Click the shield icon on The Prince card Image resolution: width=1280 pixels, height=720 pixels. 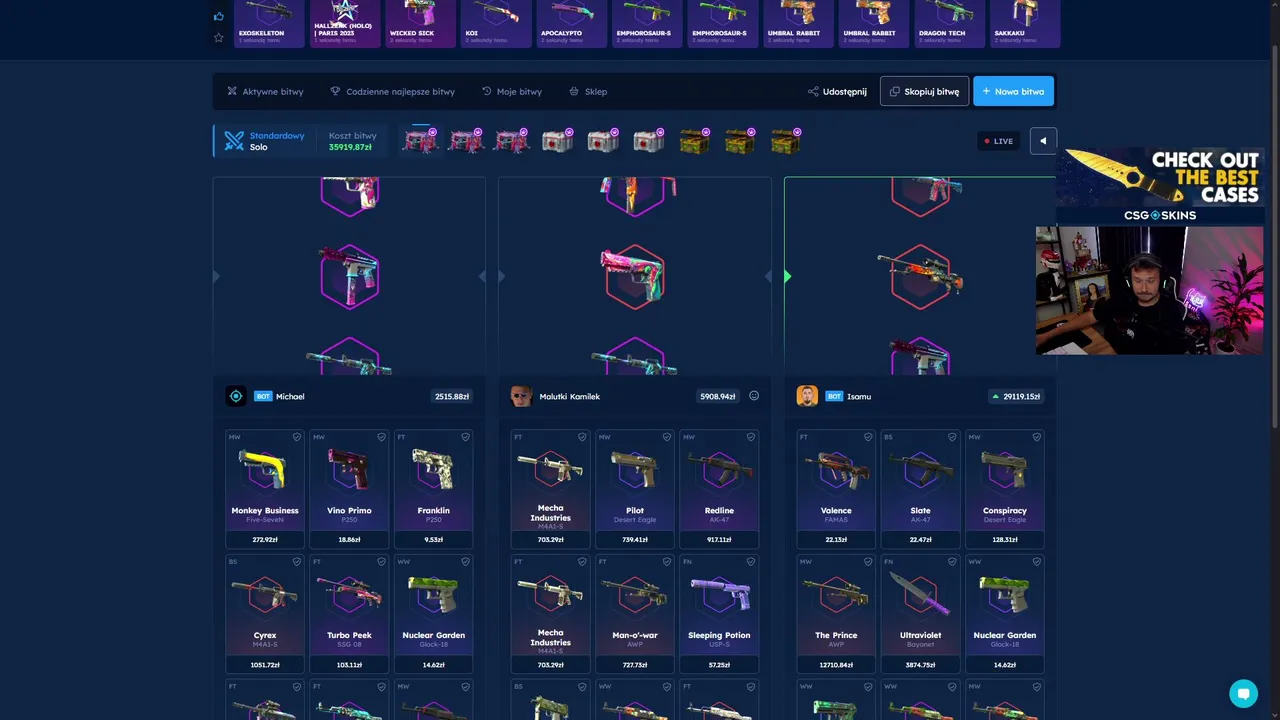(868, 562)
